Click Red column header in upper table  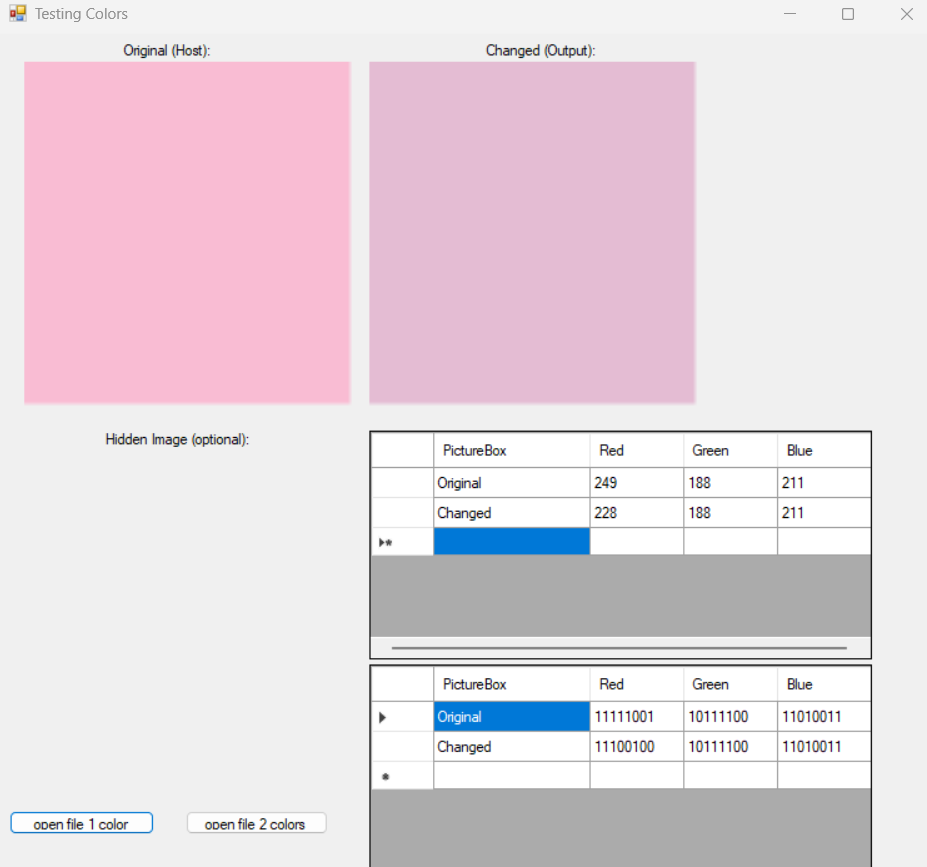(x=636, y=450)
